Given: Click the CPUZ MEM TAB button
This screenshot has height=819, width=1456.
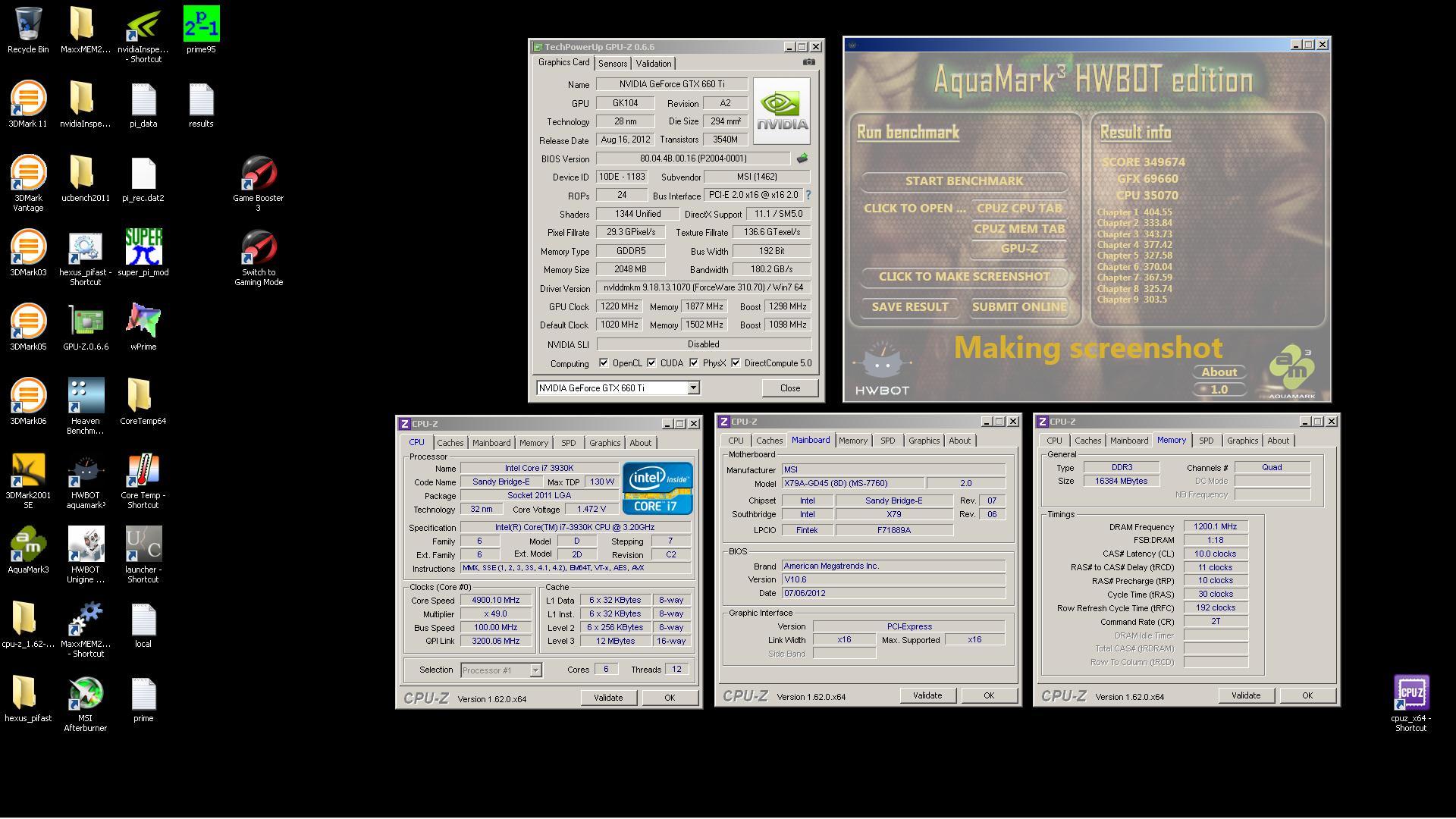Looking at the screenshot, I should [1019, 229].
